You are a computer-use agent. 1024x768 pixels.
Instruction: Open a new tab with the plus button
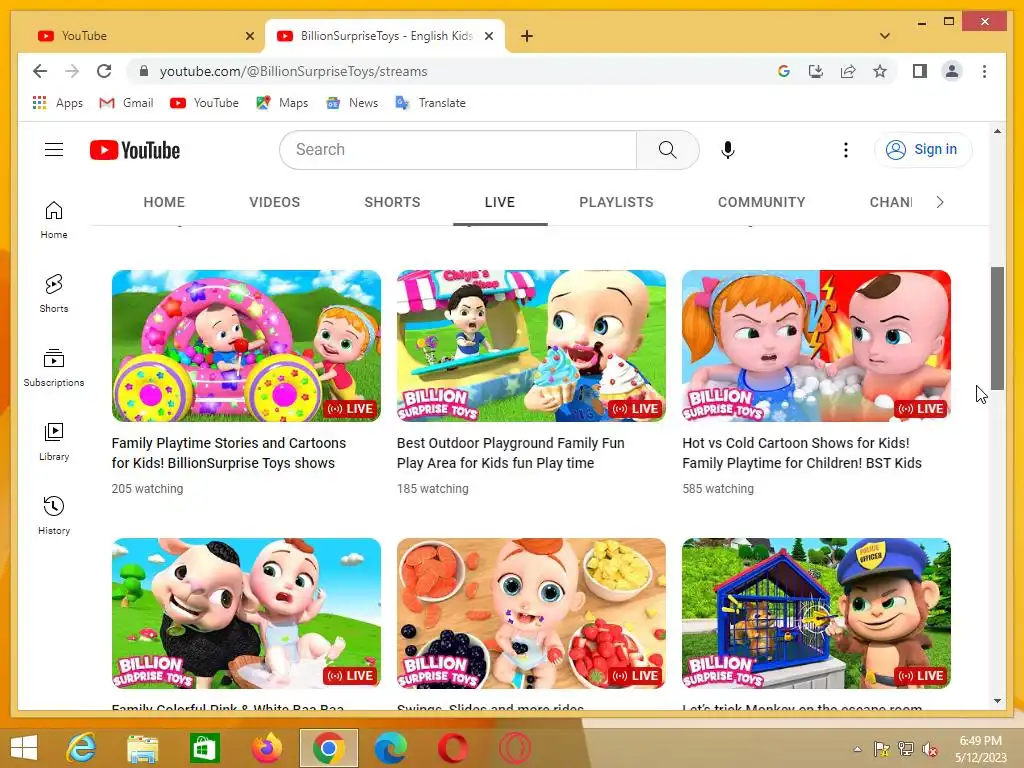(x=527, y=36)
